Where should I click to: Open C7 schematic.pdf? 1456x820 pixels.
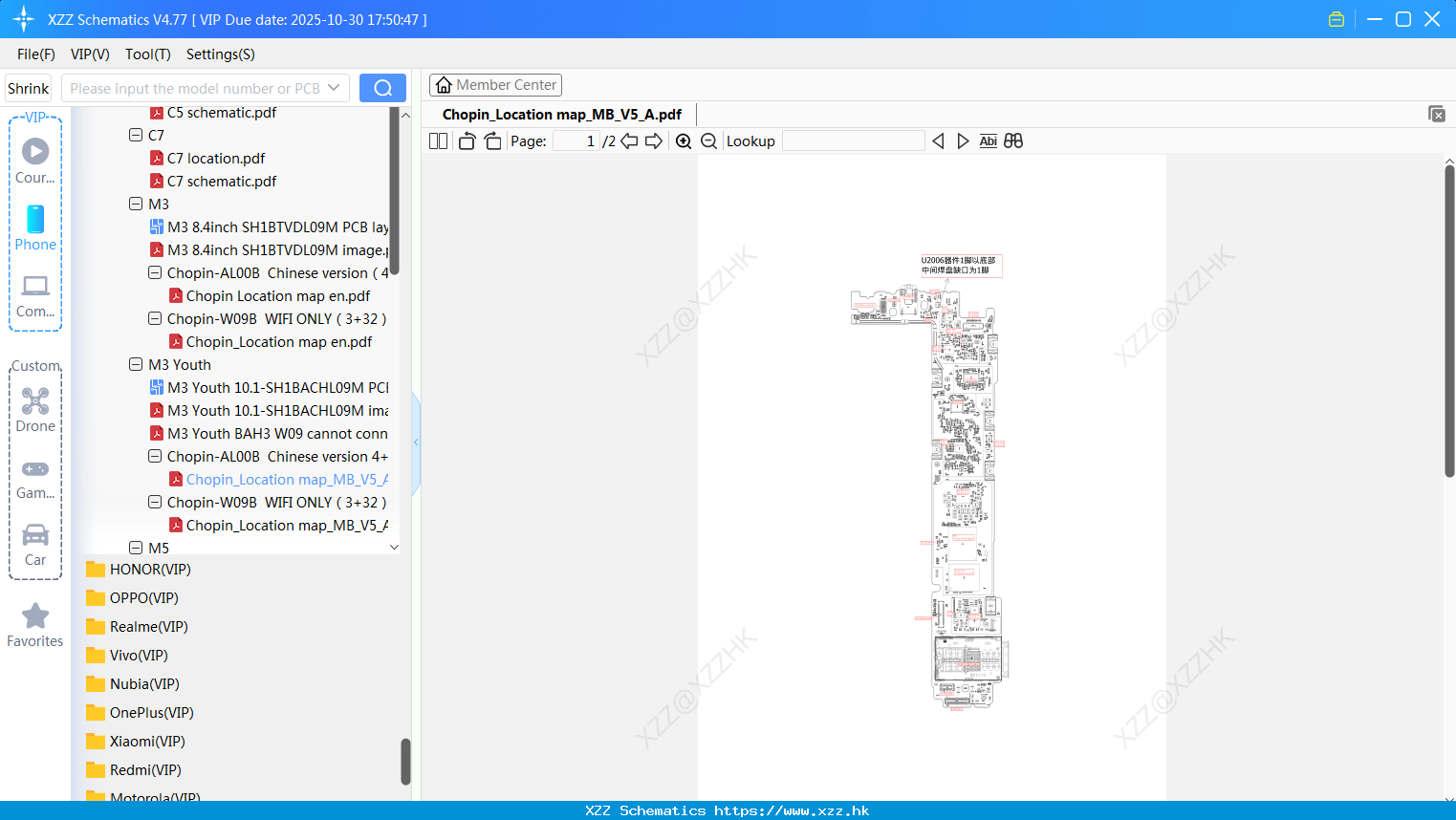pos(222,181)
